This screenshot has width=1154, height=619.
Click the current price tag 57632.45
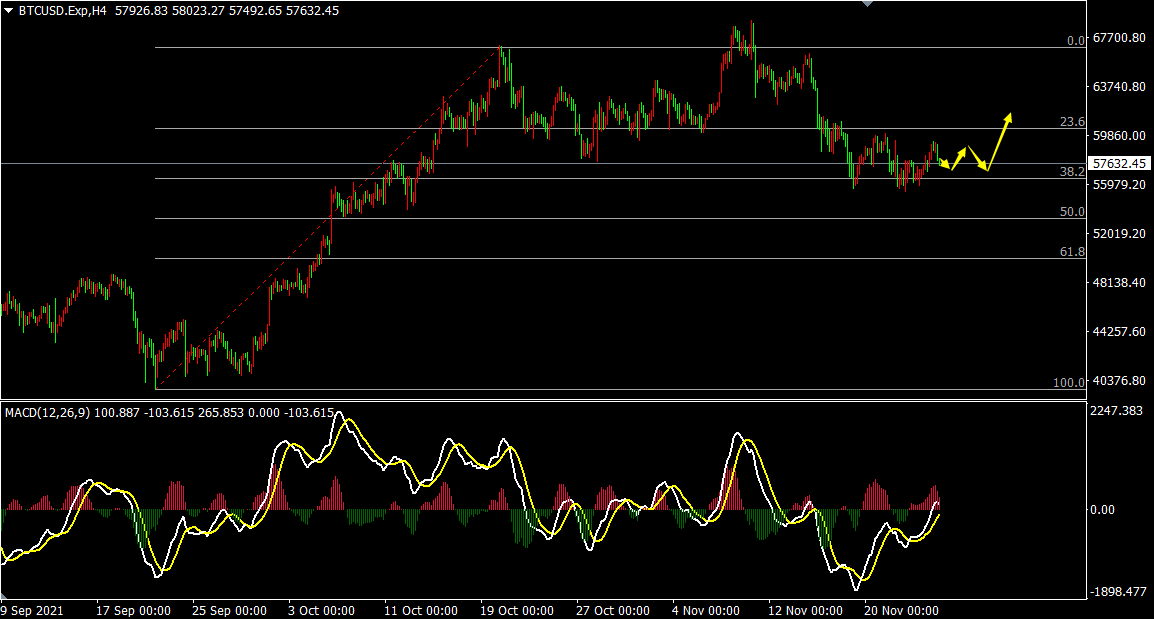click(x=1120, y=163)
